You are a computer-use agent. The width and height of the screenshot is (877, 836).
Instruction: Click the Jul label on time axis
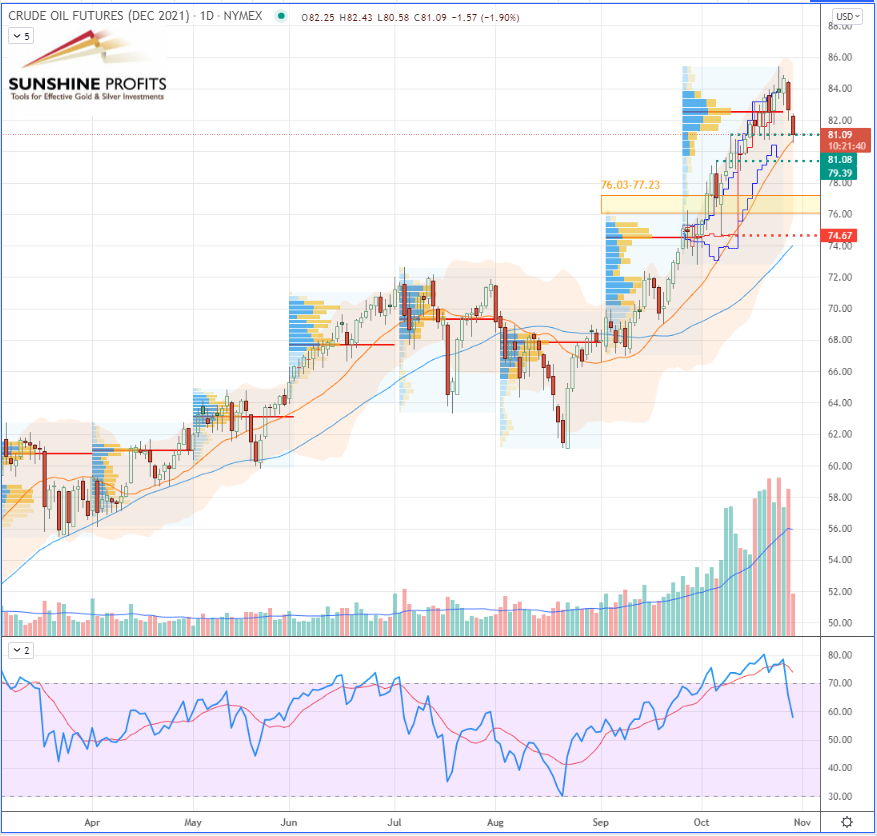394,823
